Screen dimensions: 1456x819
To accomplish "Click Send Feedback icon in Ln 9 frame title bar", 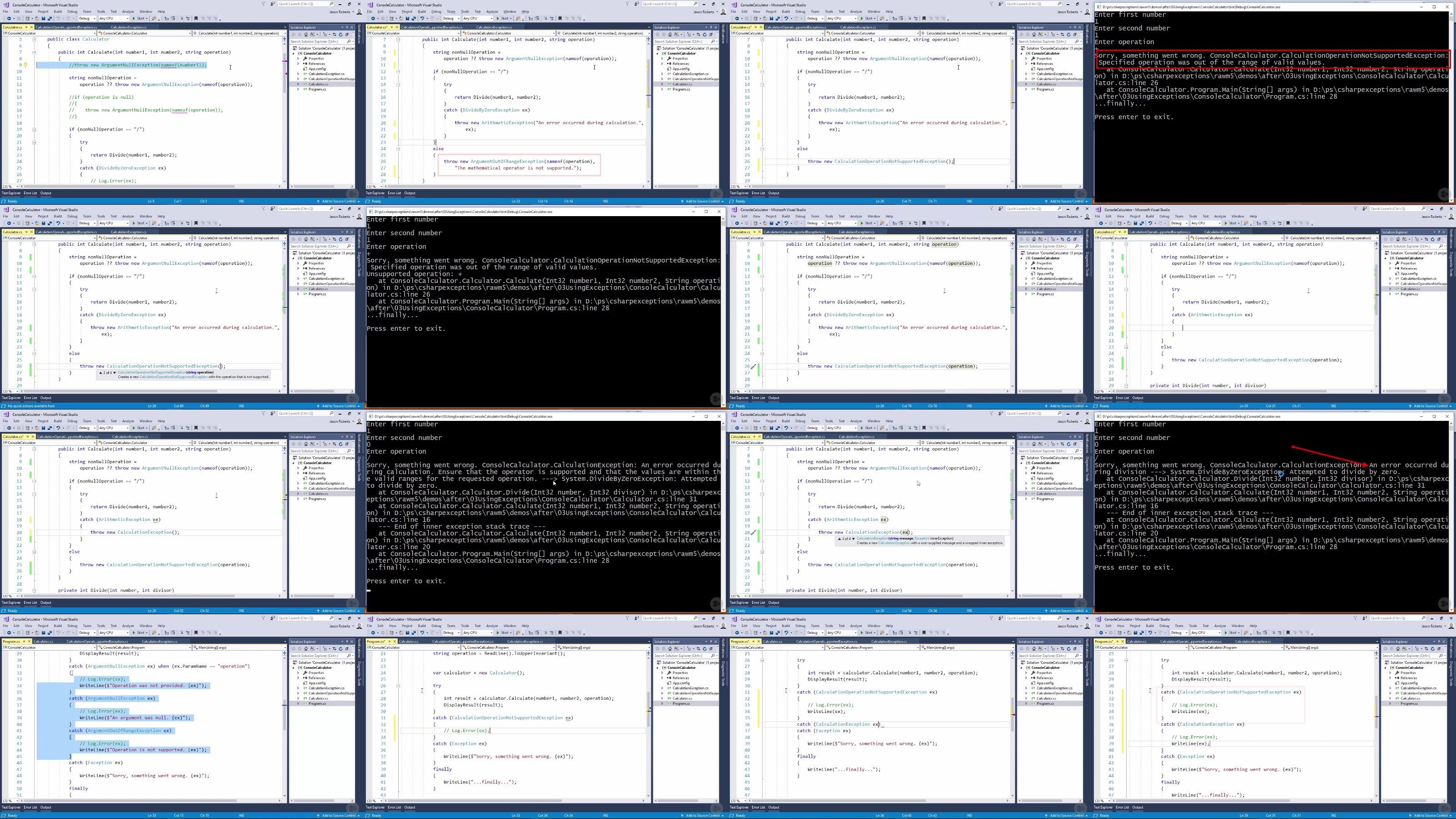I will (x=273, y=4).
